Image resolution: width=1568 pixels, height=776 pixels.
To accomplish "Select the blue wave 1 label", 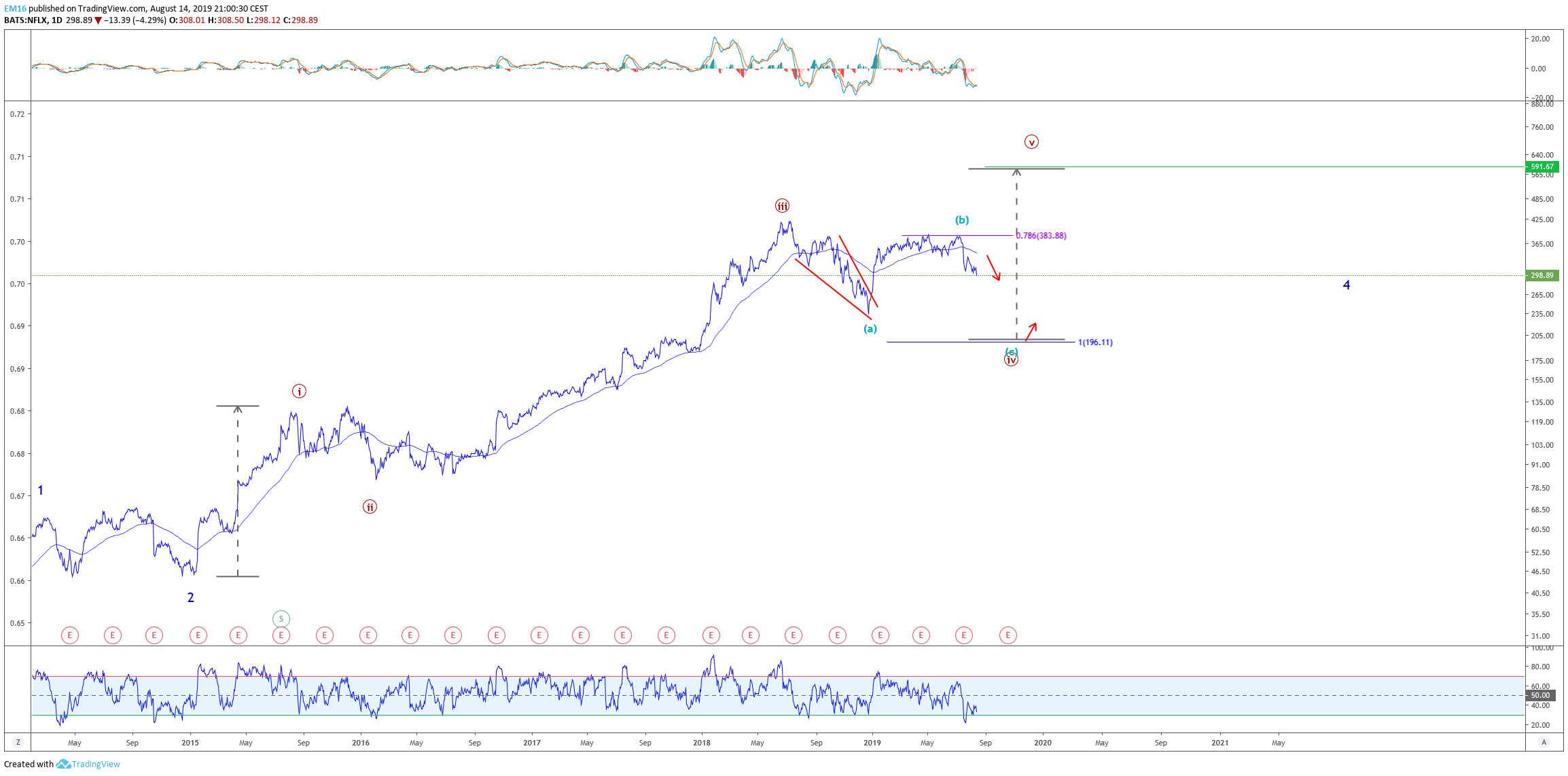I will point(41,490).
